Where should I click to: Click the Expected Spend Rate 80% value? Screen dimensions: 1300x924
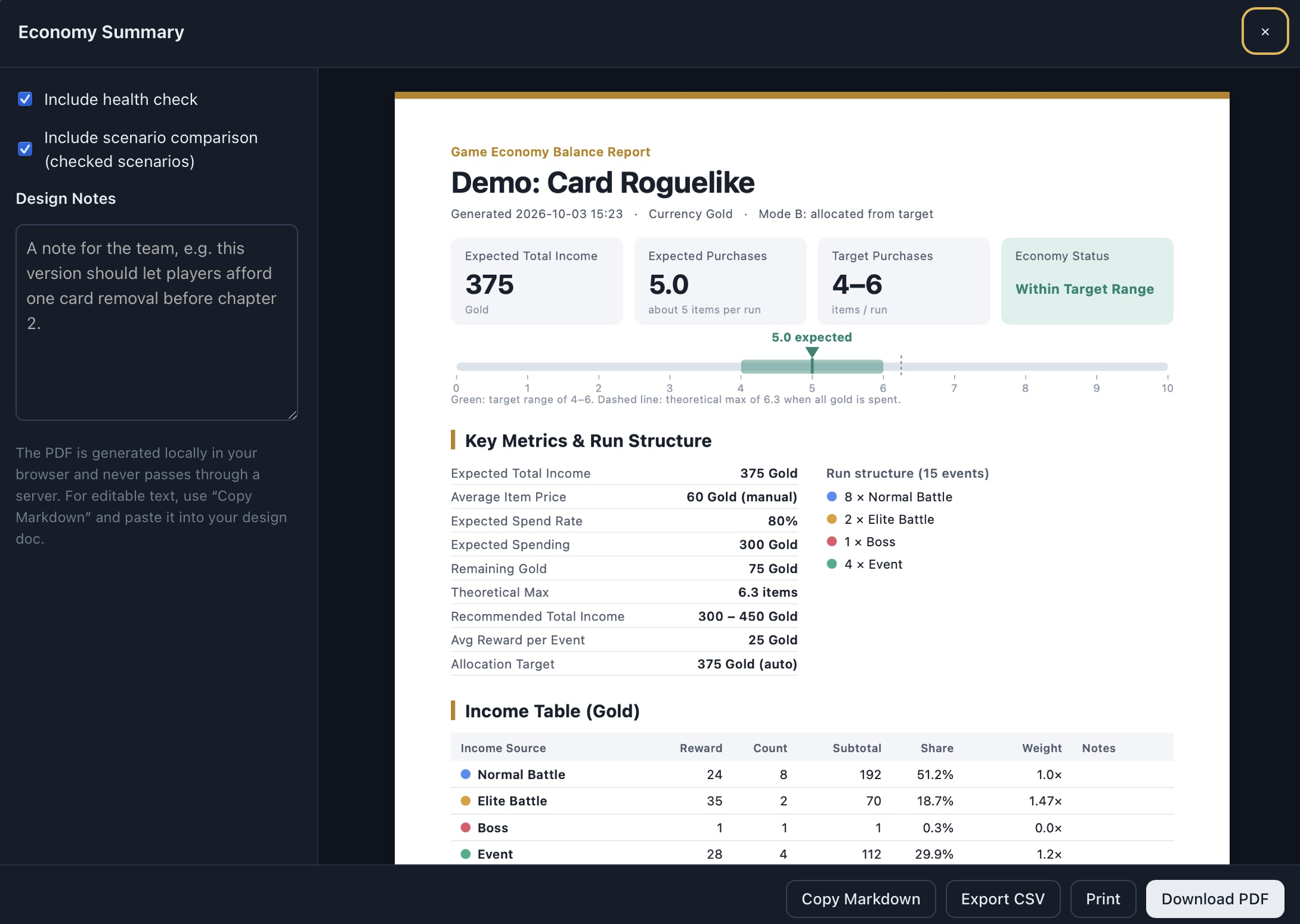coord(782,521)
